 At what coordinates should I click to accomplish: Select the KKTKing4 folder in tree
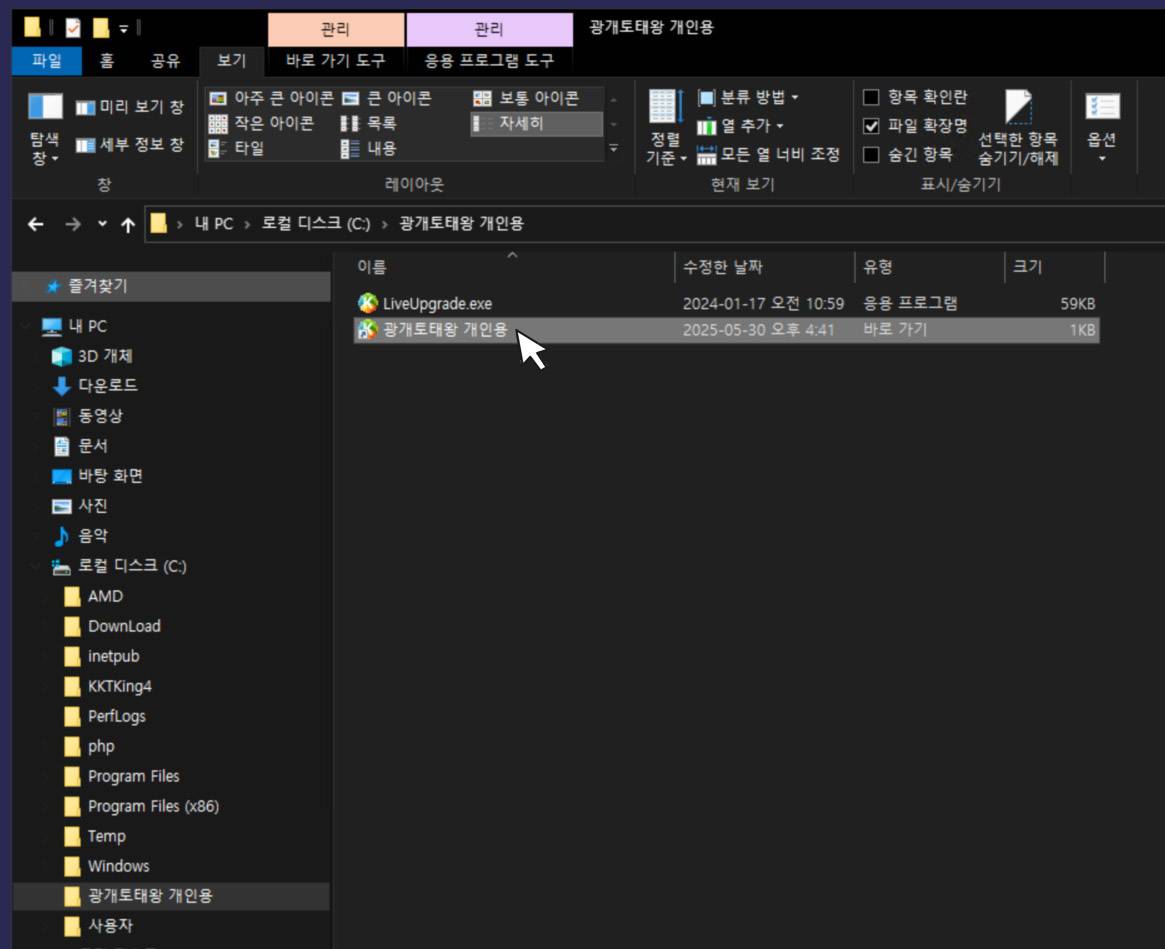pyautogui.click(x=119, y=686)
